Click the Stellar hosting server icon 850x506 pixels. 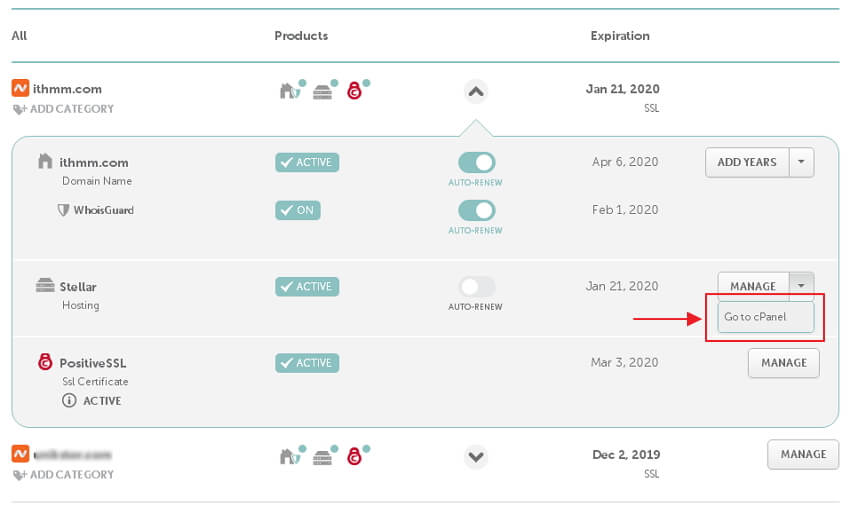[45, 285]
